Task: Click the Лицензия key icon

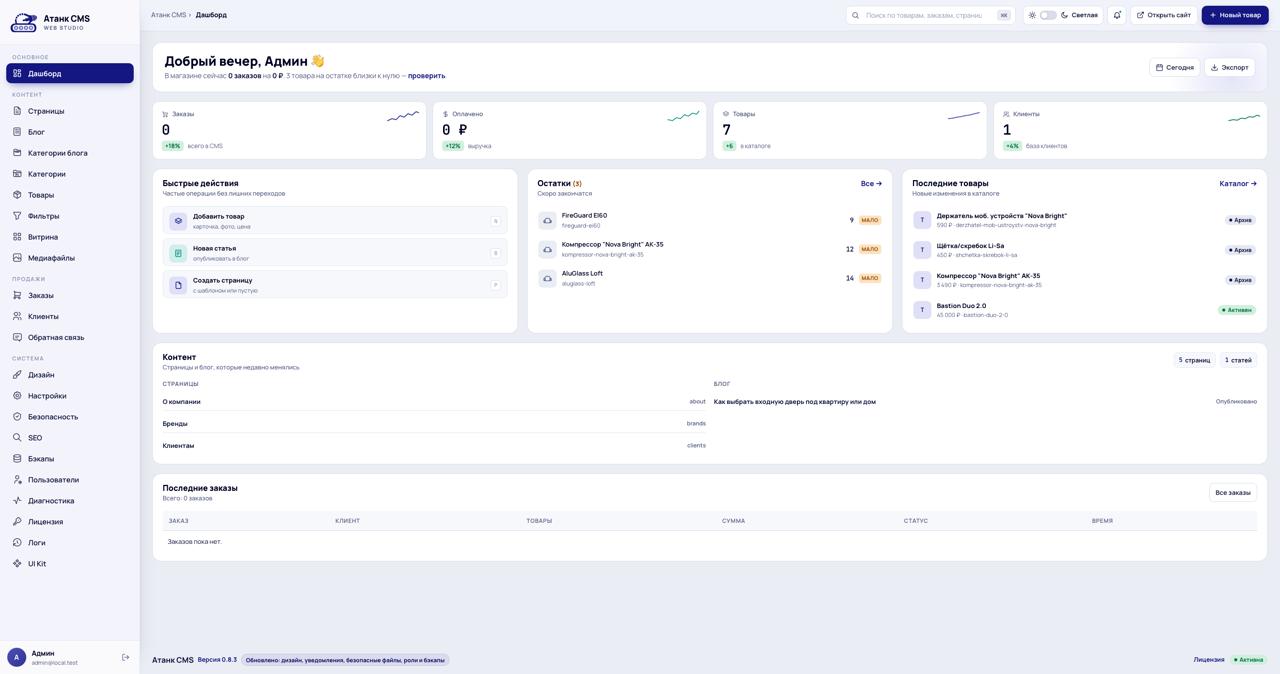Action: [x=17, y=522]
